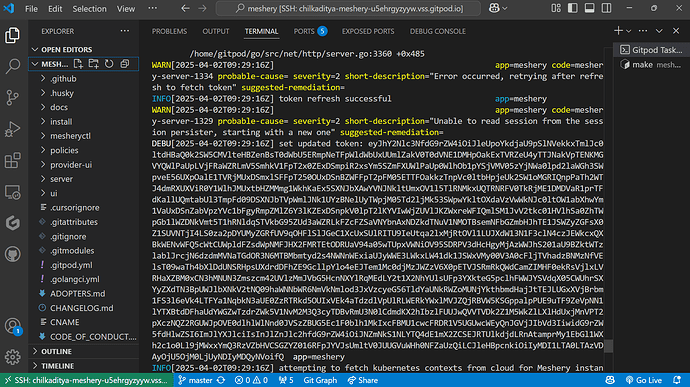Open the Selection menu

point(89,8)
